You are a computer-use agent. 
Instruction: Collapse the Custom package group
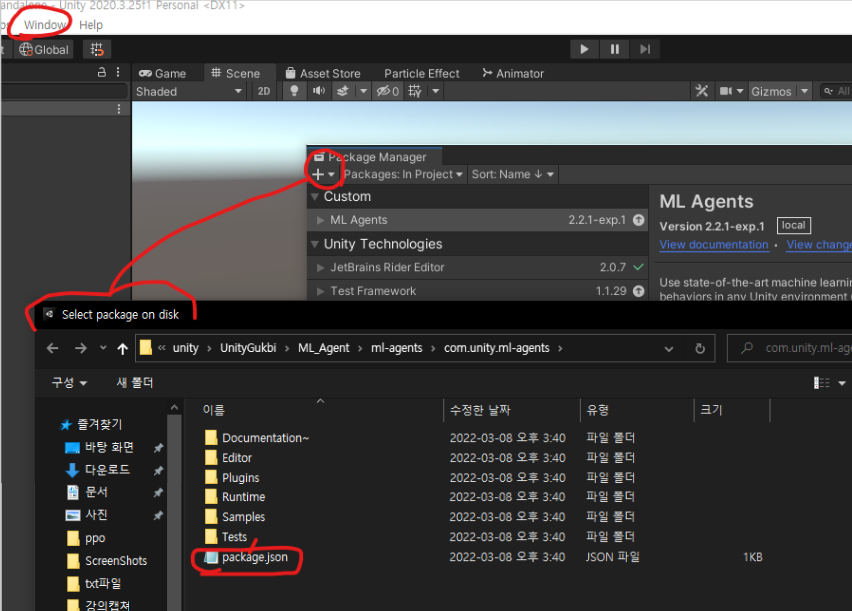point(315,197)
